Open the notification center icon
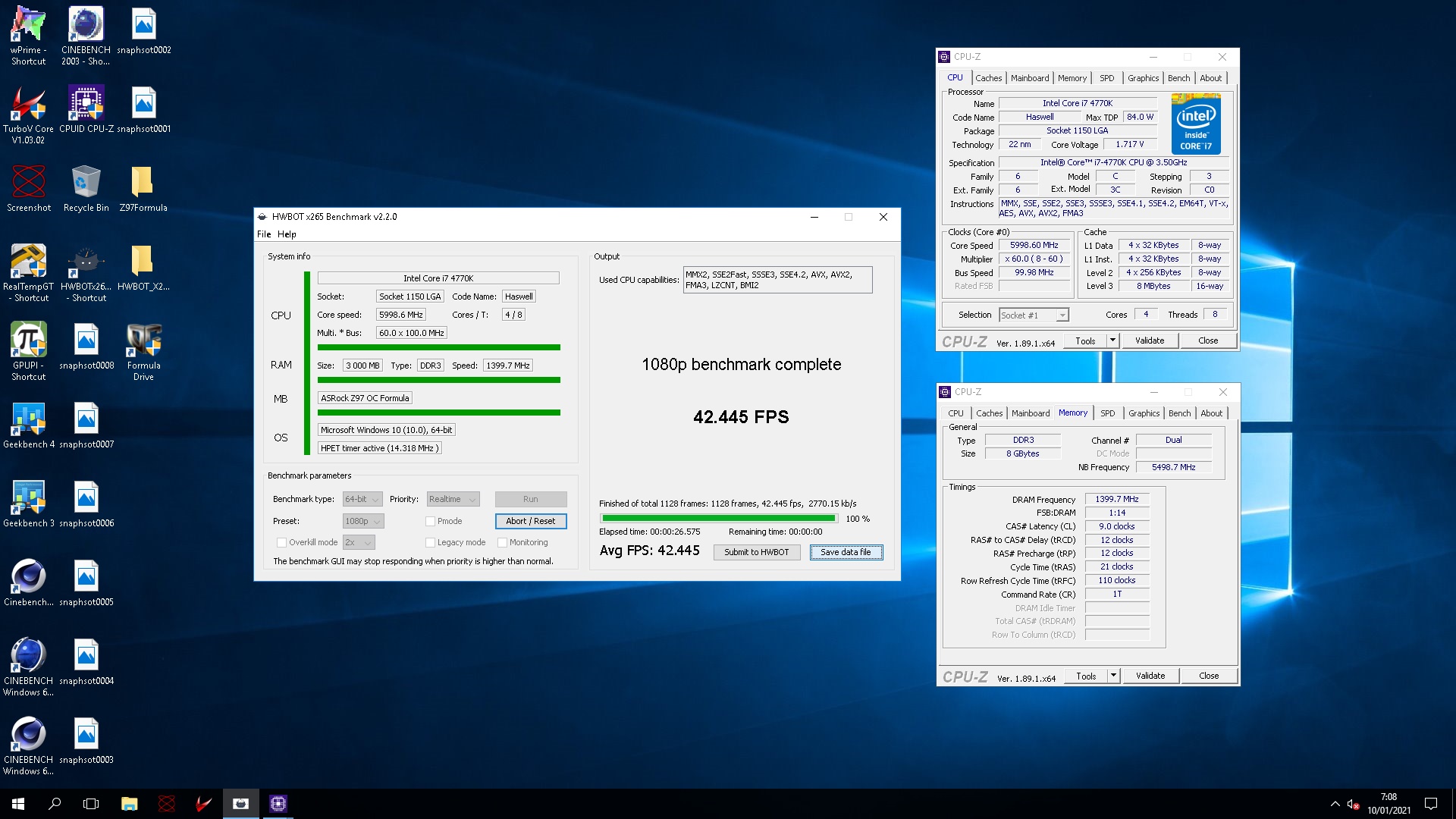 click(x=1431, y=804)
